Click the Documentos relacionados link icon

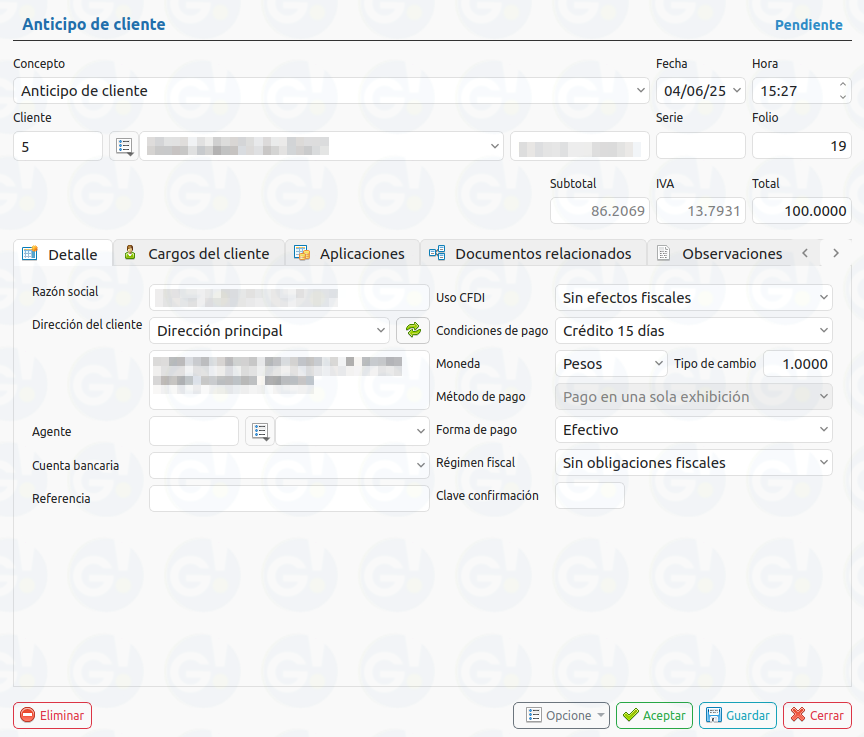tap(437, 253)
